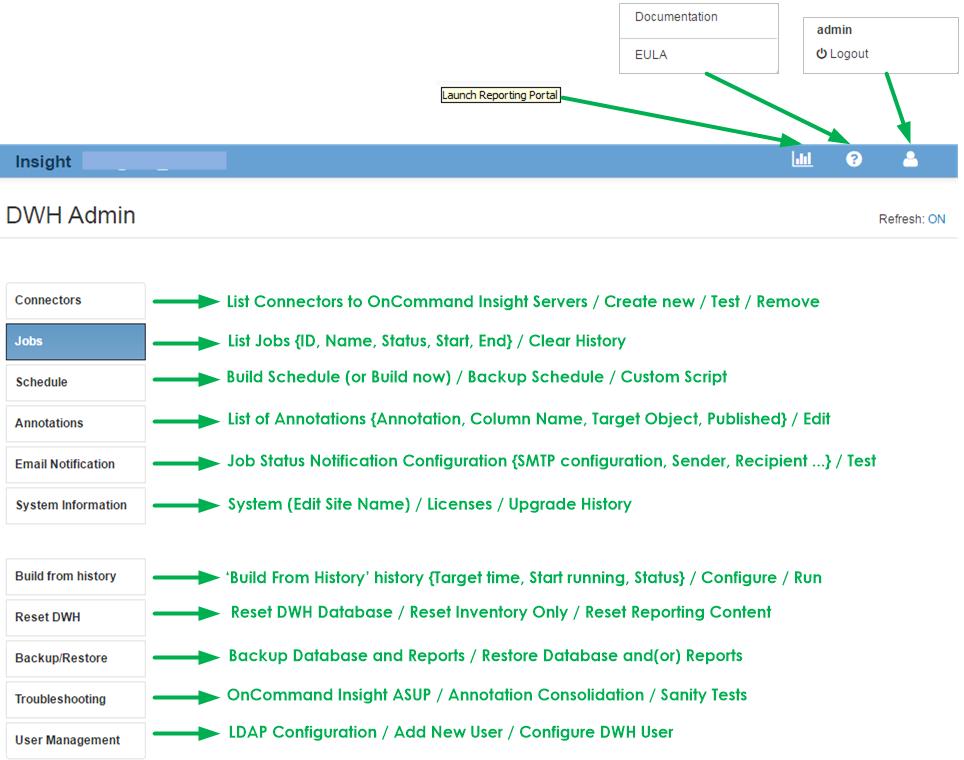The height and width of the screenshot is (760, 964).
Task: Open User Management settings
Action: click(75, 740)
